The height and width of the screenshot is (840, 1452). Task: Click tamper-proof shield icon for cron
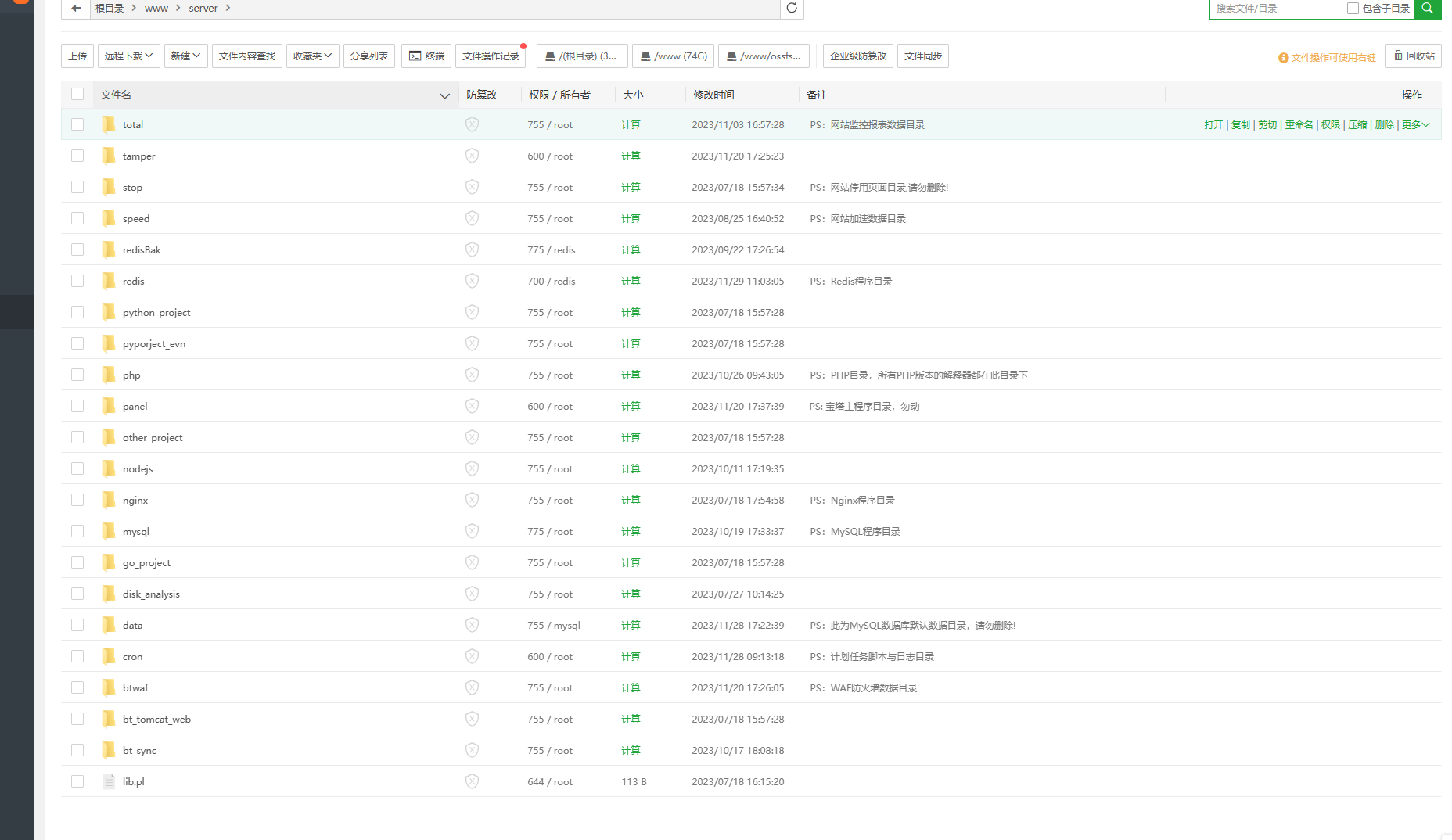pos(472,656)
